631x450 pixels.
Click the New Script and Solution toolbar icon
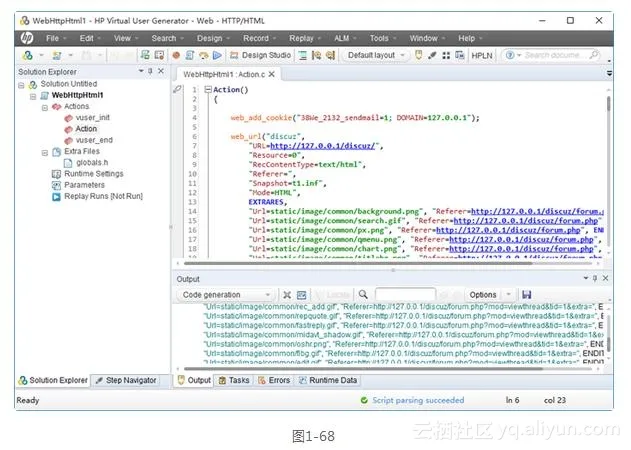point(28,55)
